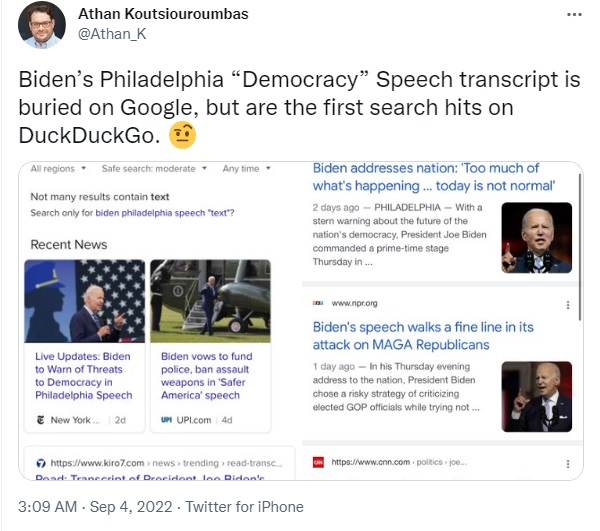Click Athan Koutsiouroumbas profile avatar
The width and height of the screenshot is (600, 531).
[x=42, y=25]
